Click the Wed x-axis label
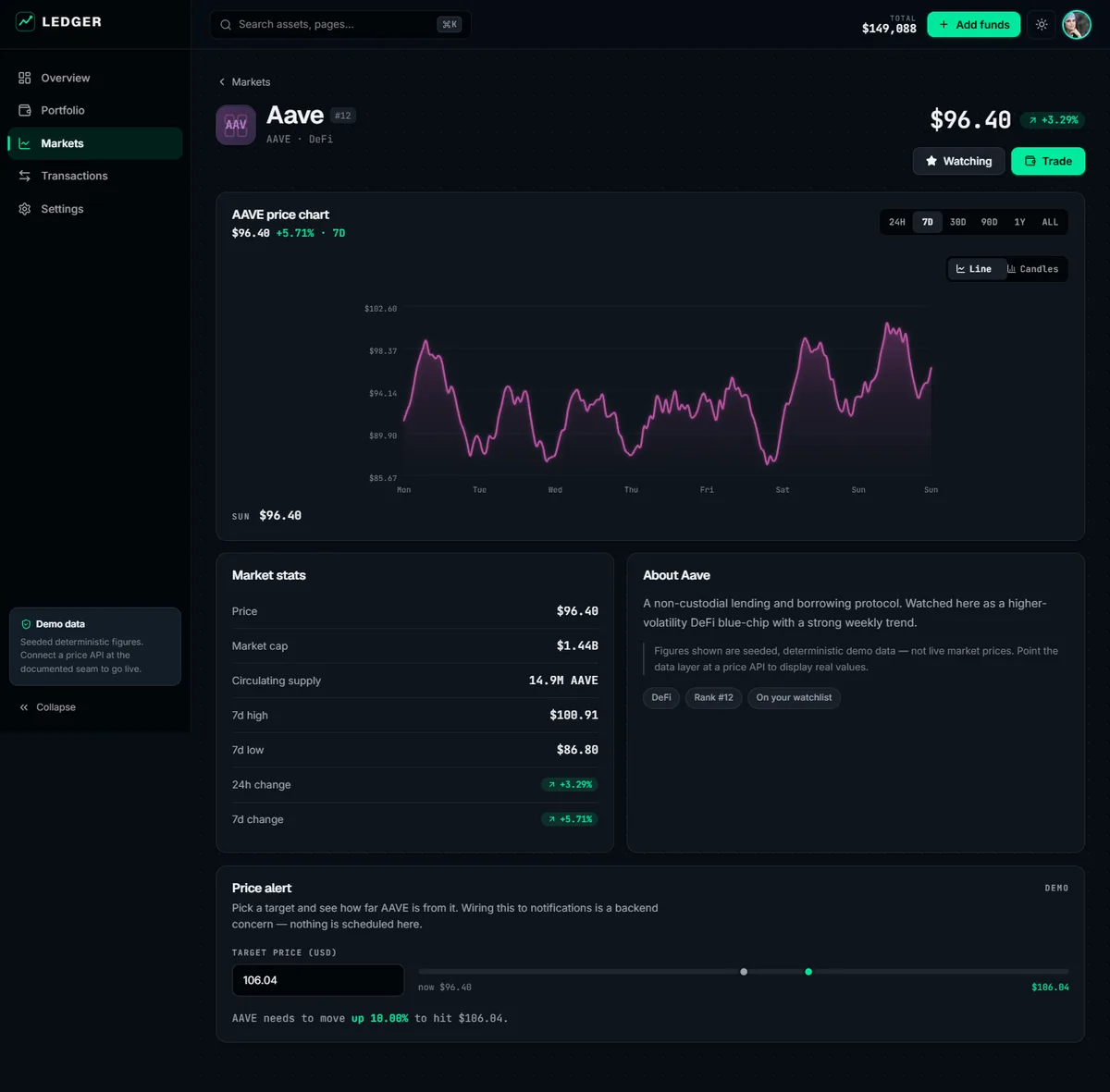Viewport: 1110px width, 1092px height. coord(555,490)
